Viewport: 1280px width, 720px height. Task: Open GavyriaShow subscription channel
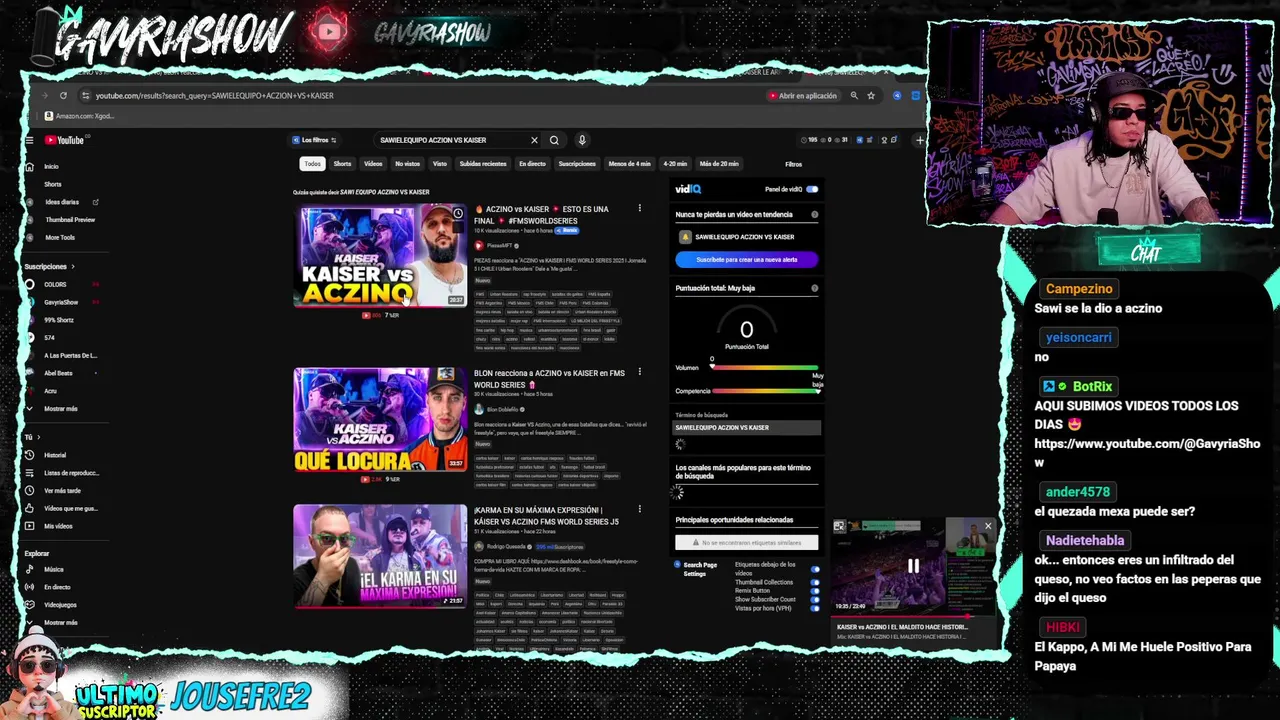[x=60, y=302]
